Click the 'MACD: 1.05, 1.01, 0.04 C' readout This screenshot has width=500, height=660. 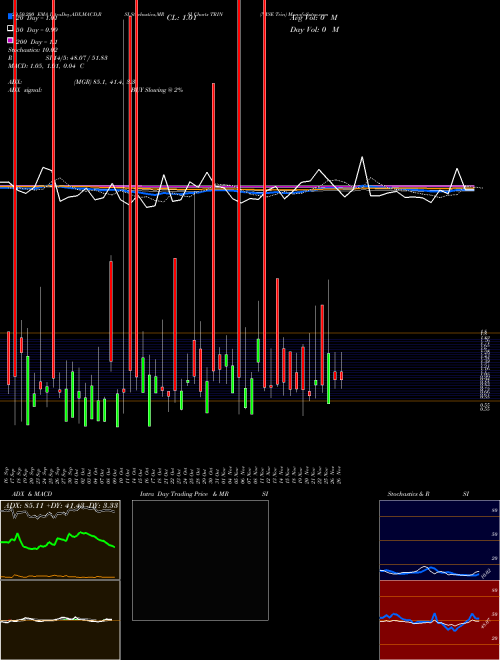tap(46, 66)
